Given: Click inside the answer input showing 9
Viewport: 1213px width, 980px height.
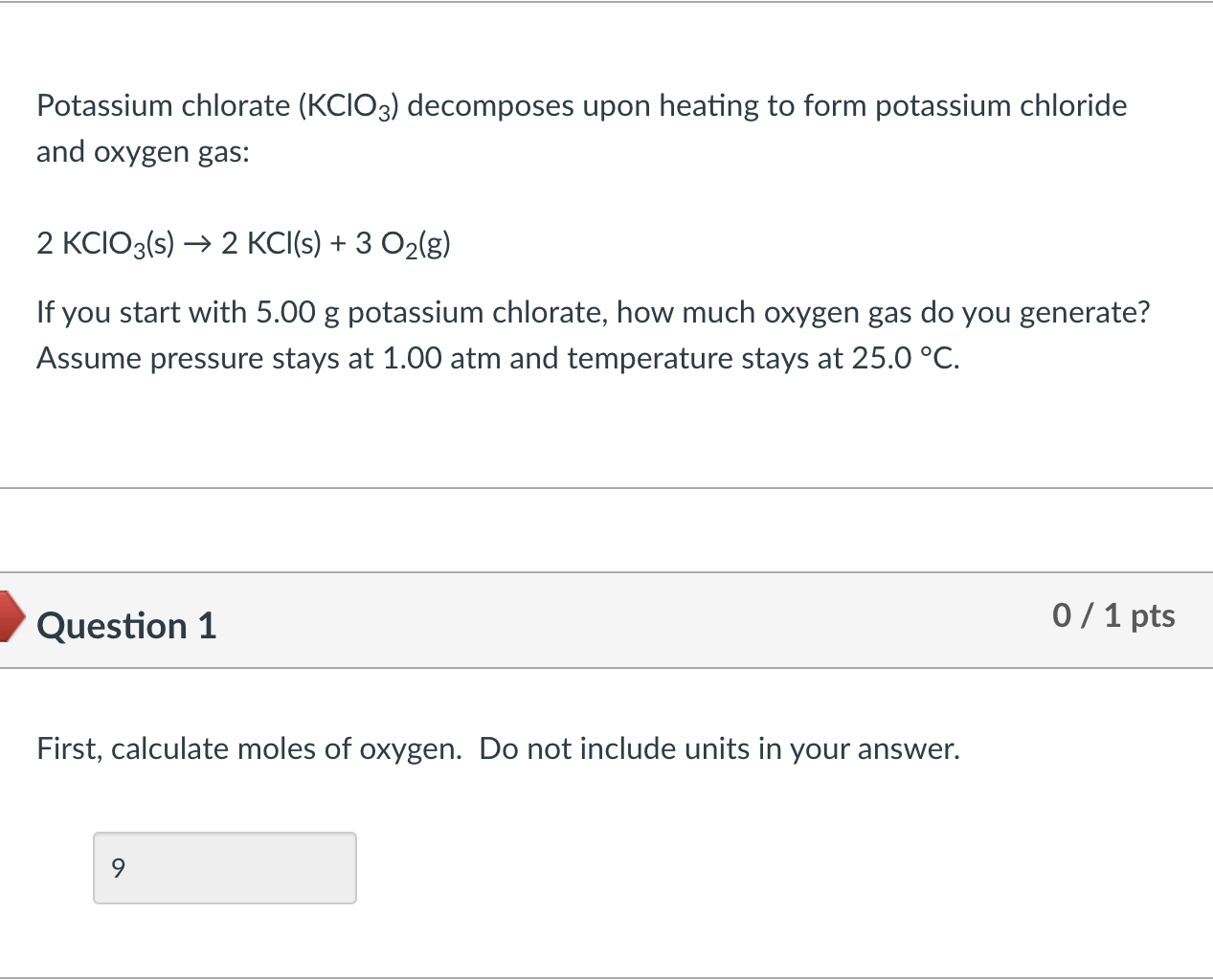Looking at the screenshot, I should tap(225, 867).
